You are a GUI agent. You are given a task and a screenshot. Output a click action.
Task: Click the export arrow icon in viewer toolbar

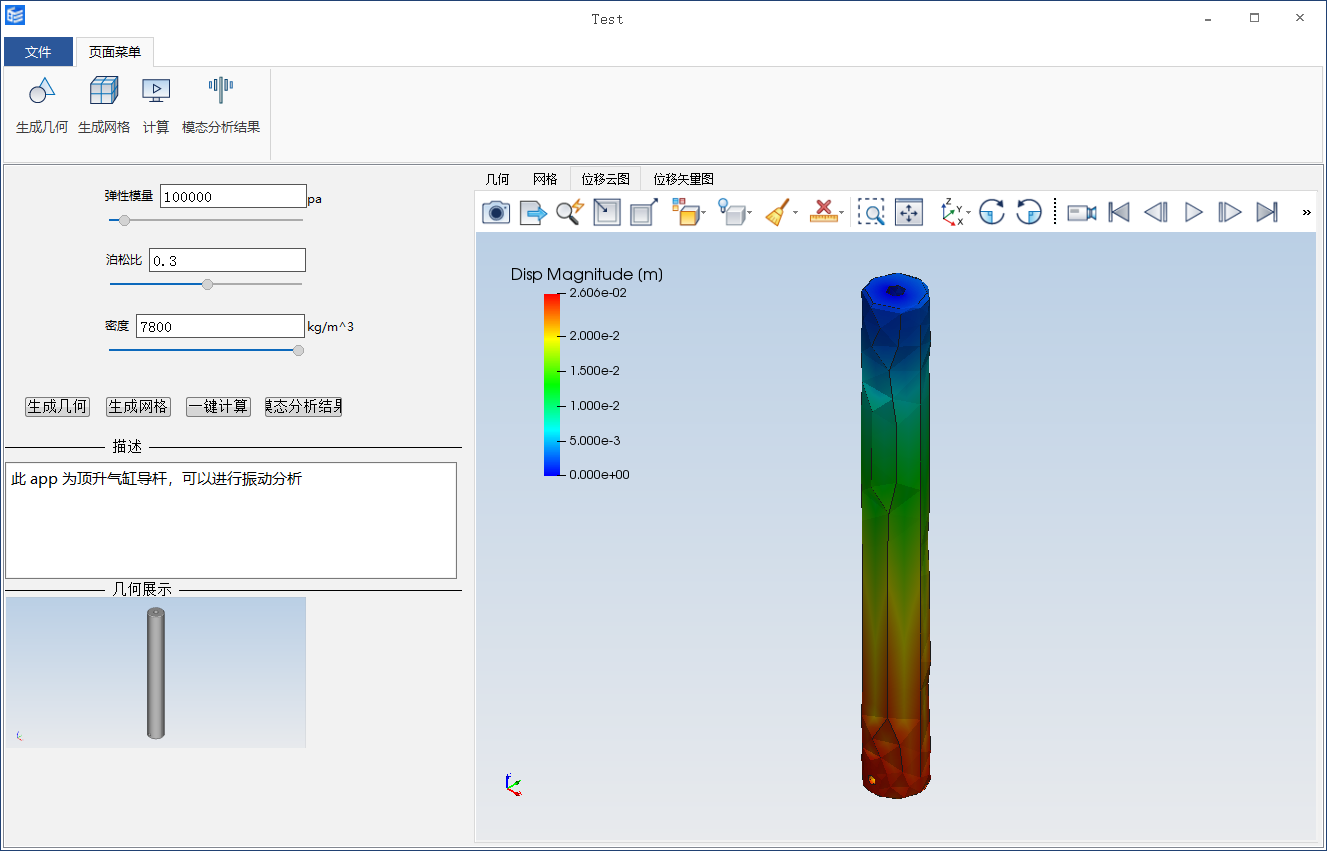[x=533, y=212]
